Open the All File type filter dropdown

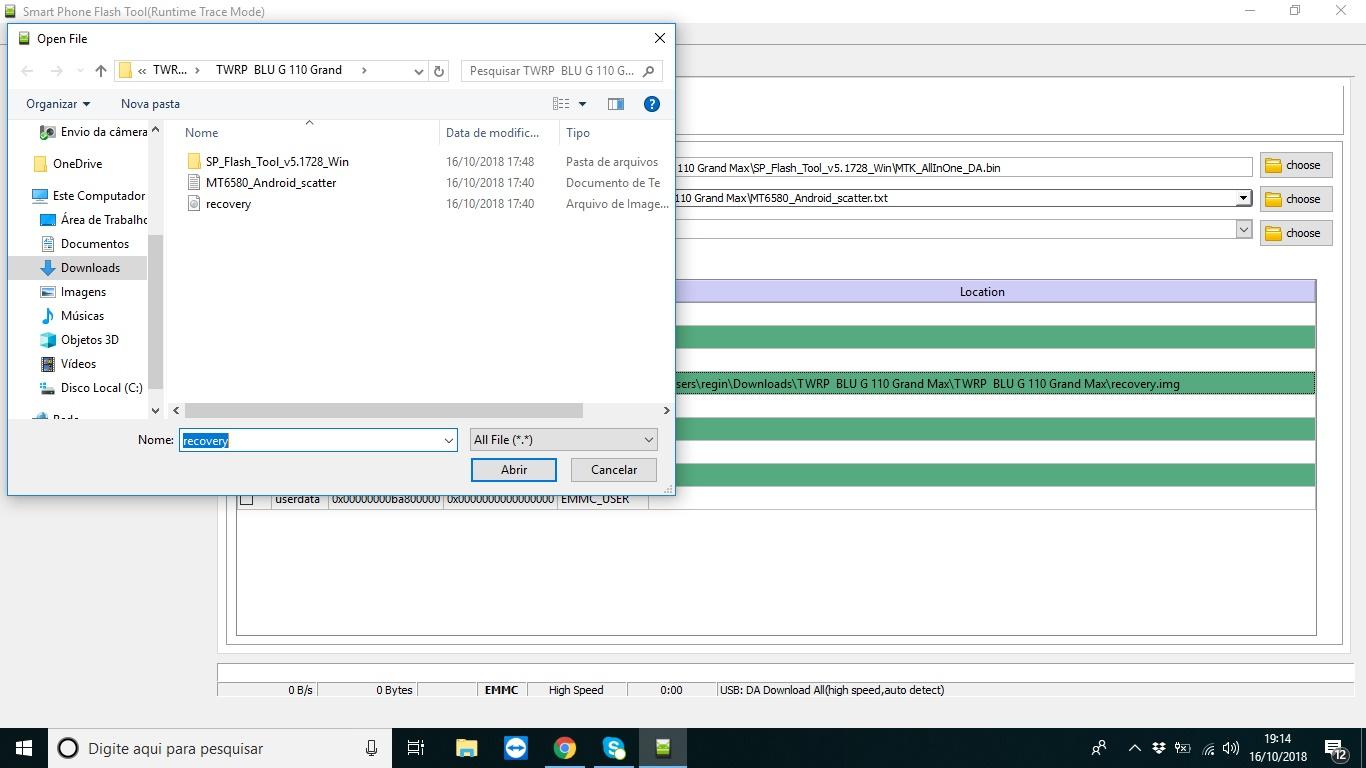(563, 440)
